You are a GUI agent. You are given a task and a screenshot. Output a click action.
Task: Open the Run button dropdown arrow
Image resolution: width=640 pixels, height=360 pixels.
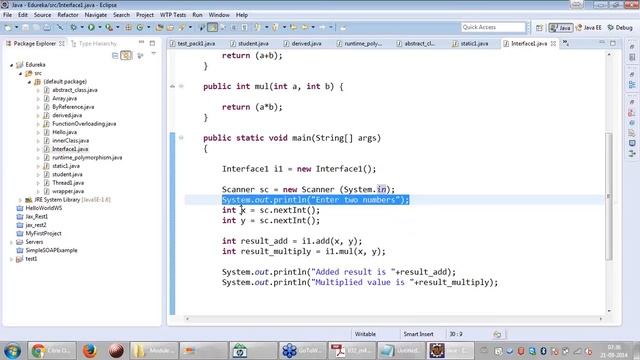100,27
